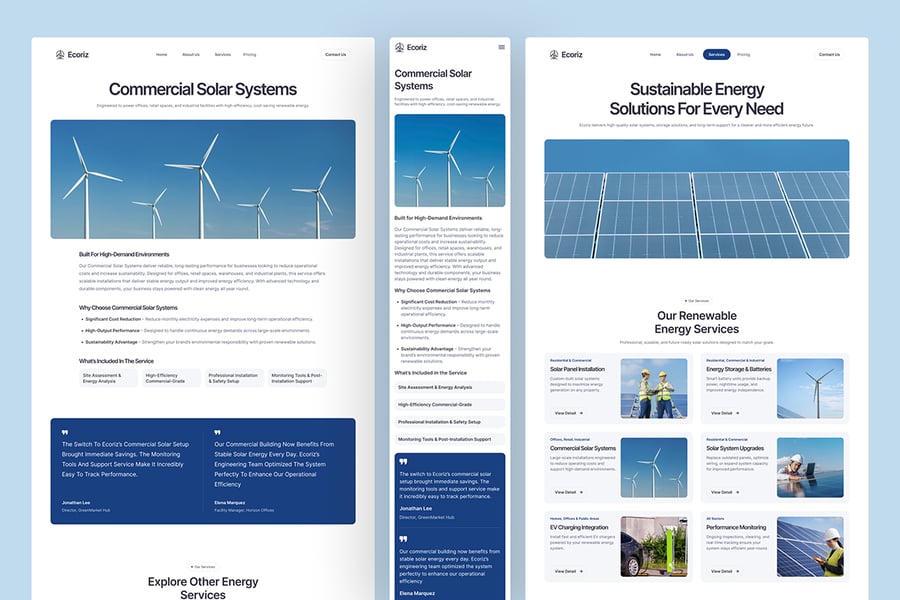Click Sustainable Energy Solutions For Every Need heading
The image size is (900, 600).
click(x=696, y=99)
